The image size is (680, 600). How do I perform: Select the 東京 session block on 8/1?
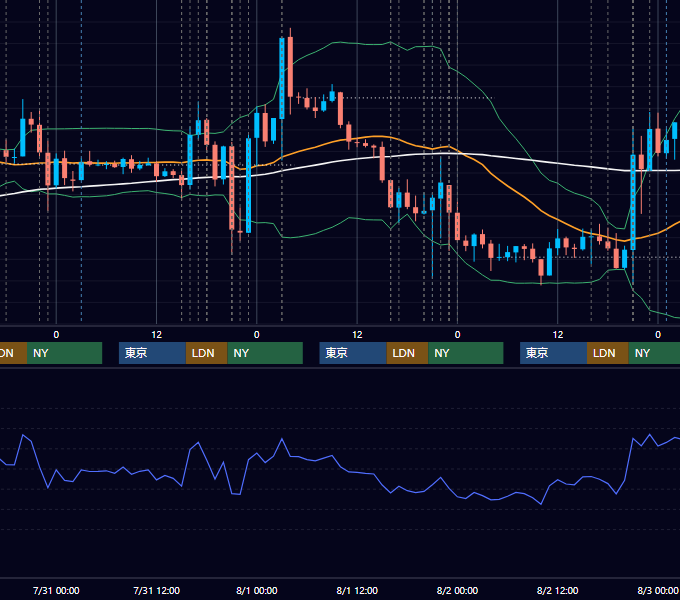[x=353, y=353]
